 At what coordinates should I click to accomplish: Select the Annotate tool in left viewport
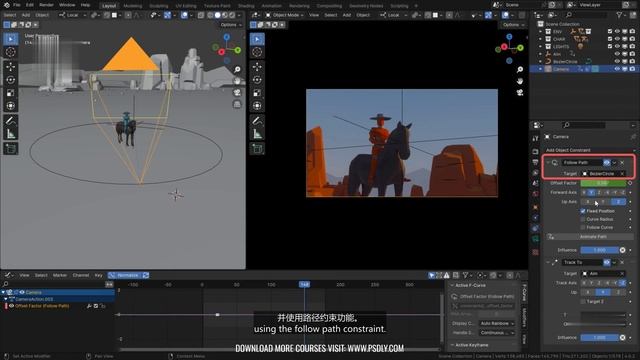point(11,120)
